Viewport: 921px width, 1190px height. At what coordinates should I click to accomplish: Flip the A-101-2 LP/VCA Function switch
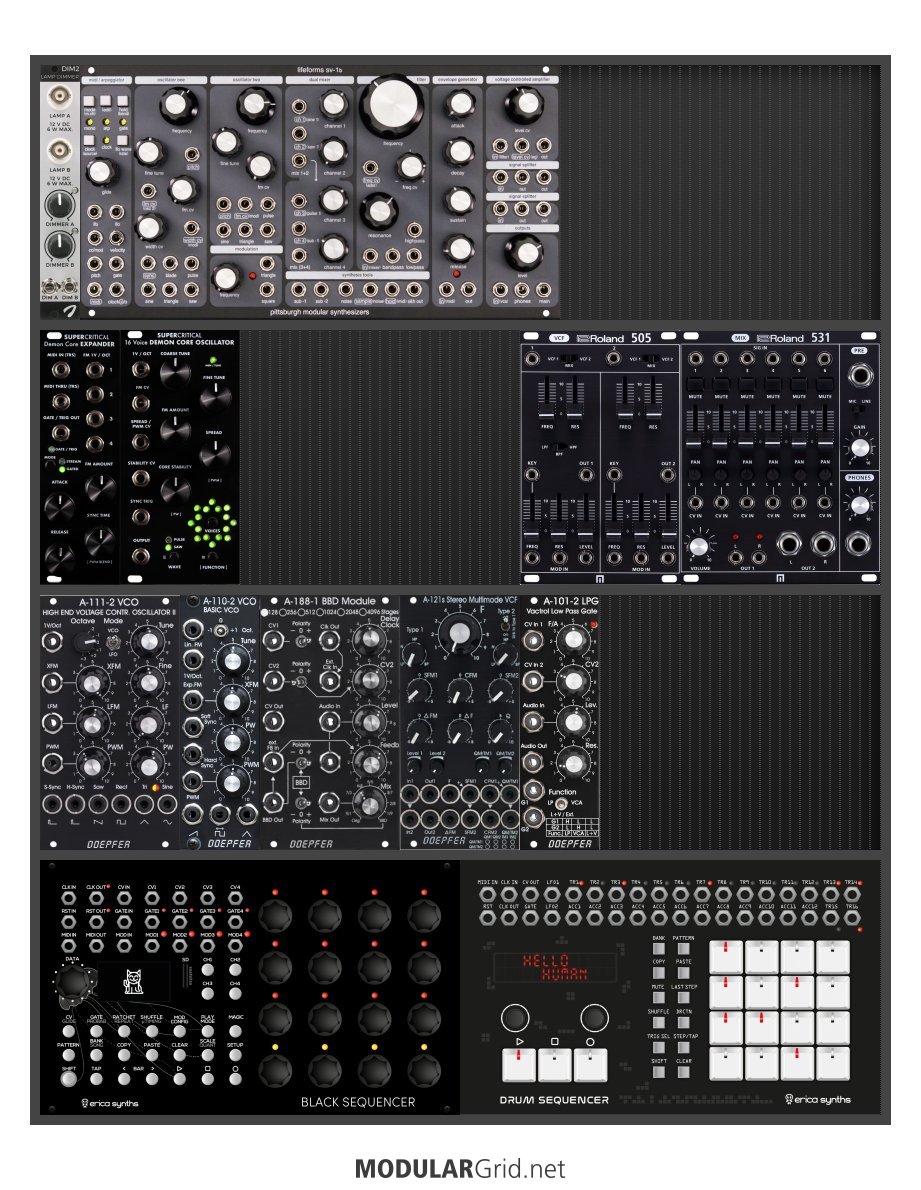tap(561, 804)
